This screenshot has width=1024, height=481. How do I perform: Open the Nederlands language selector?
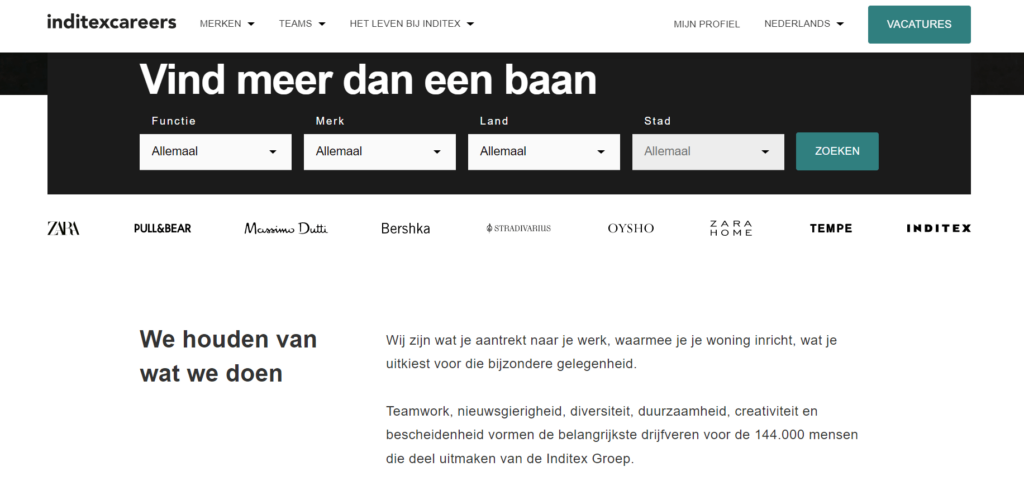[804, 23]
